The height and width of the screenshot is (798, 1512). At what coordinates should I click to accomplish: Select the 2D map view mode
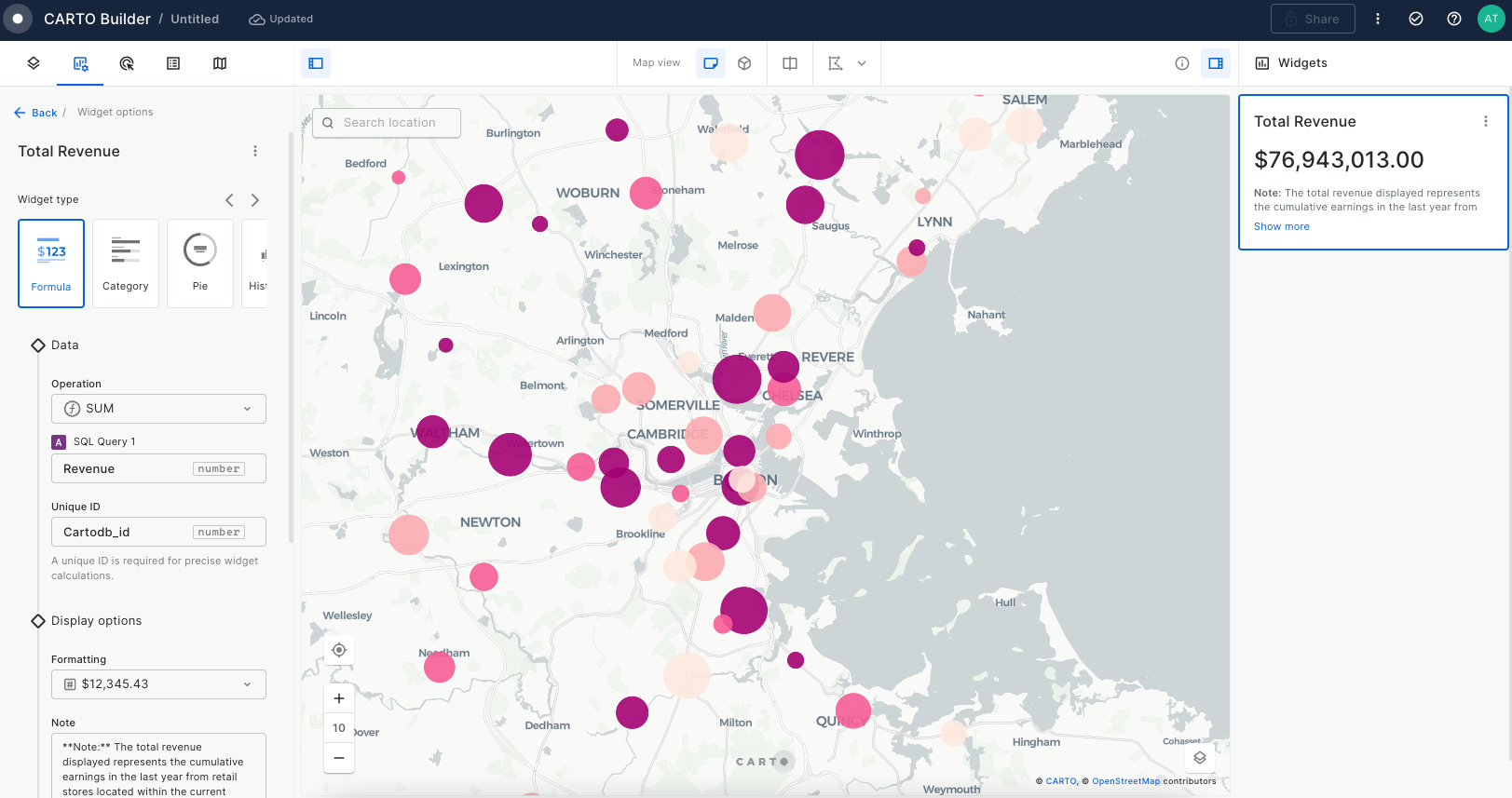tap(711, 63)
